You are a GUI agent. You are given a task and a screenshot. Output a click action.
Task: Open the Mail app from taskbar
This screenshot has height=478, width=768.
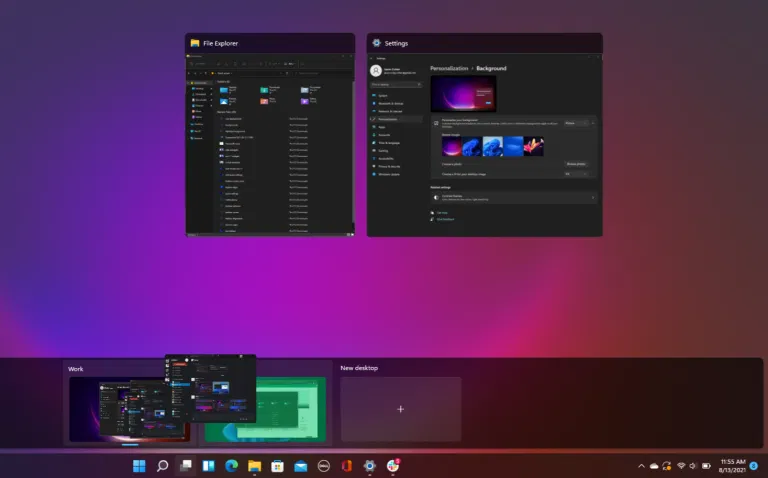pos(300,466)
